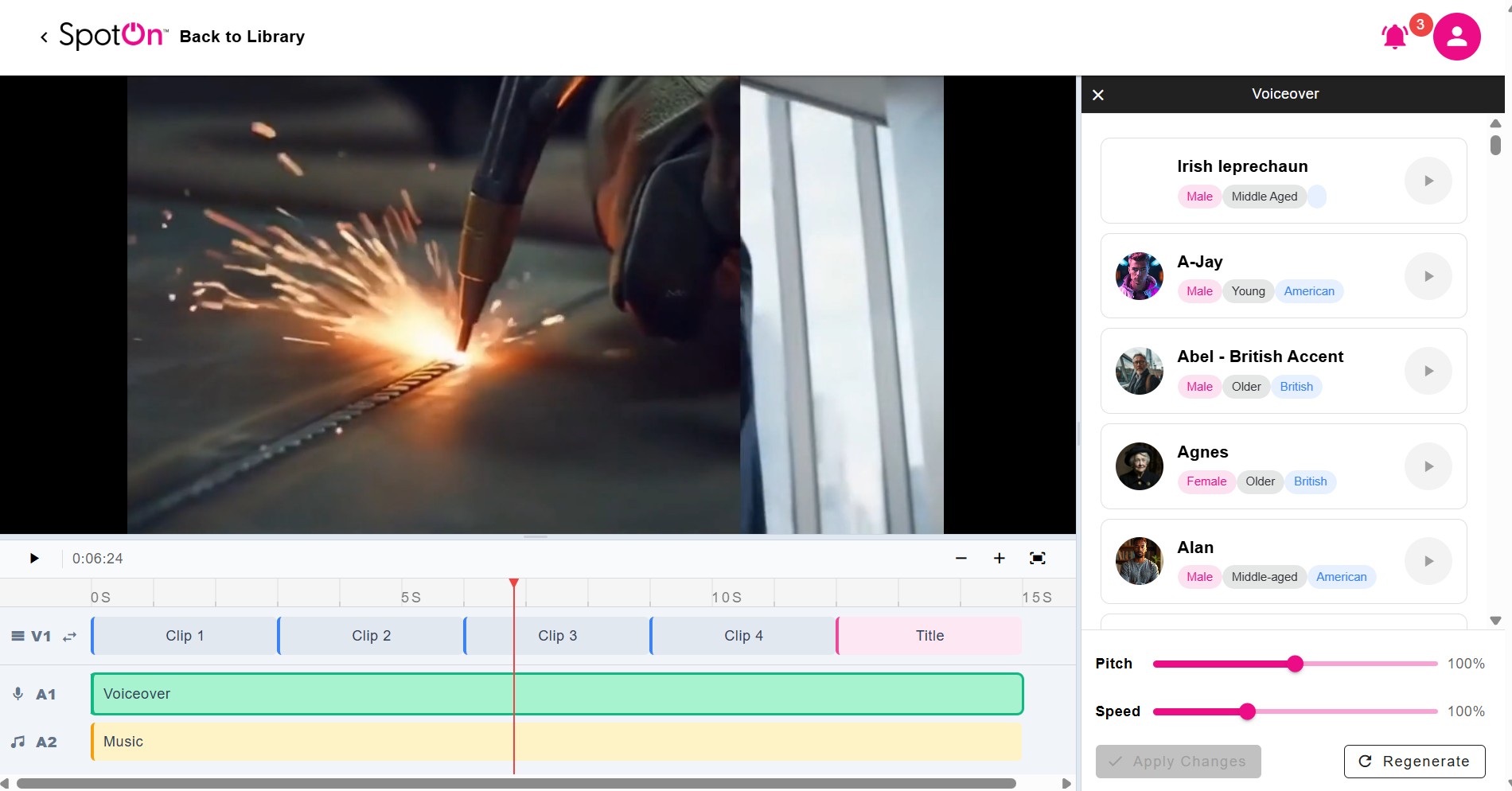
Task: Close the Voiceover panel
Action: point(1098,95)
